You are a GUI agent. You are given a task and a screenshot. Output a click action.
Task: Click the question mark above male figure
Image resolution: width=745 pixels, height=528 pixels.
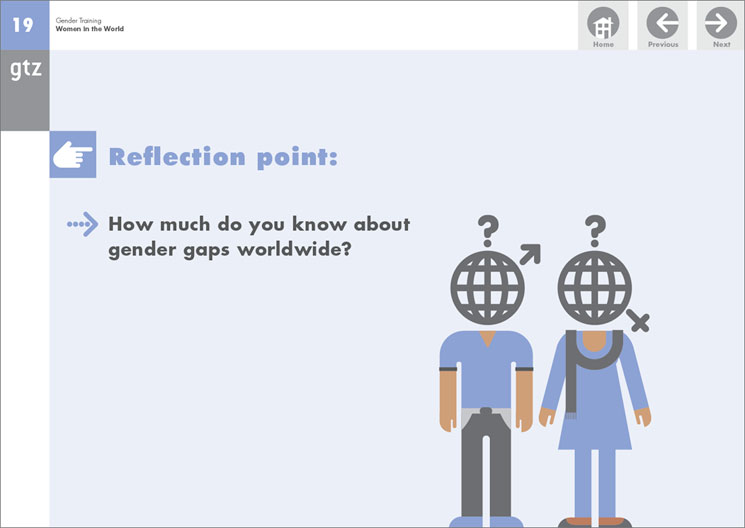488,231
